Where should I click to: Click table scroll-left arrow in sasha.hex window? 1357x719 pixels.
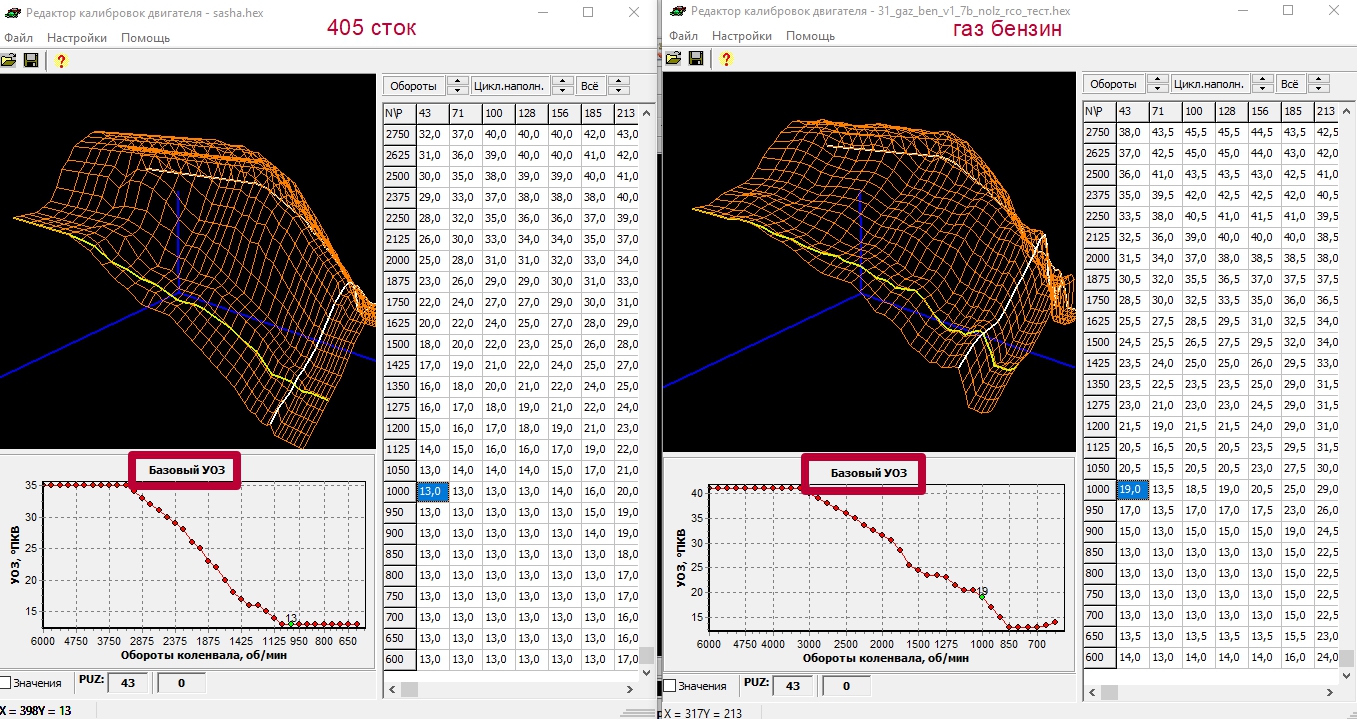(x=392, y=689)
